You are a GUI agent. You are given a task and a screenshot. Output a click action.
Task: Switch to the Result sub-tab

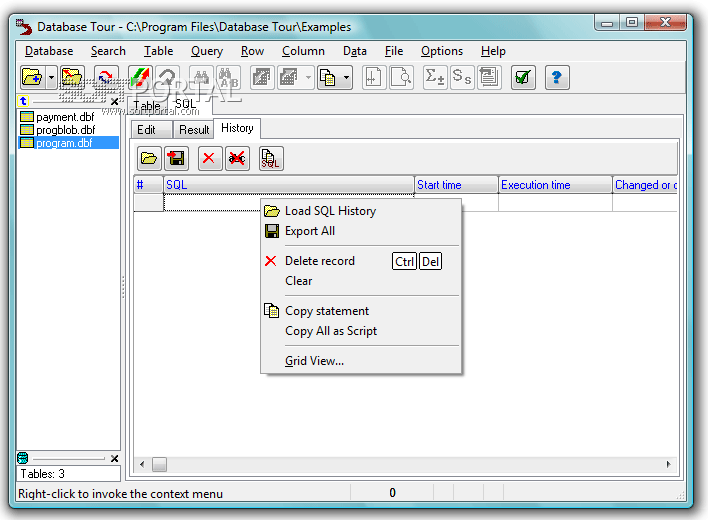tap(194, 130)
